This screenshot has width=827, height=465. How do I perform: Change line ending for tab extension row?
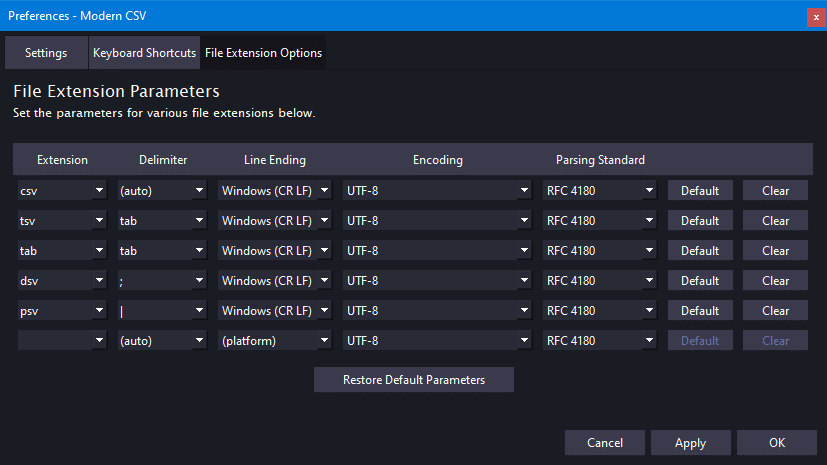point(275,250)
